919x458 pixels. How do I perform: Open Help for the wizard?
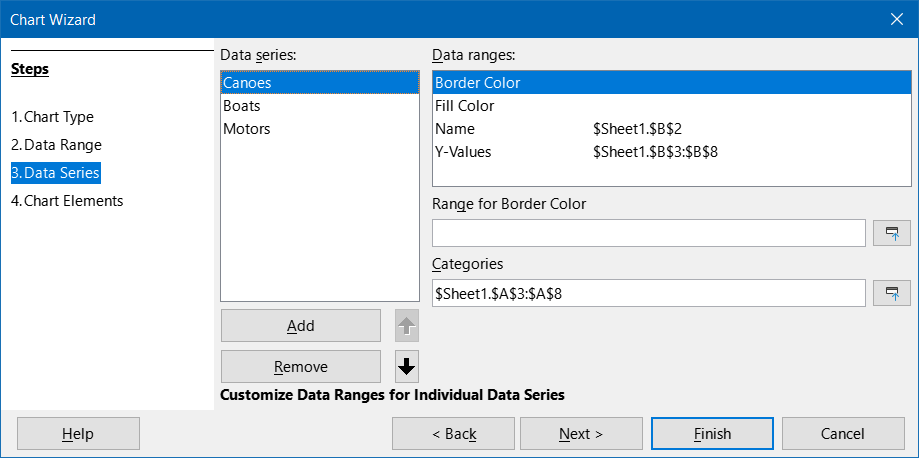[x=79, y=433]
